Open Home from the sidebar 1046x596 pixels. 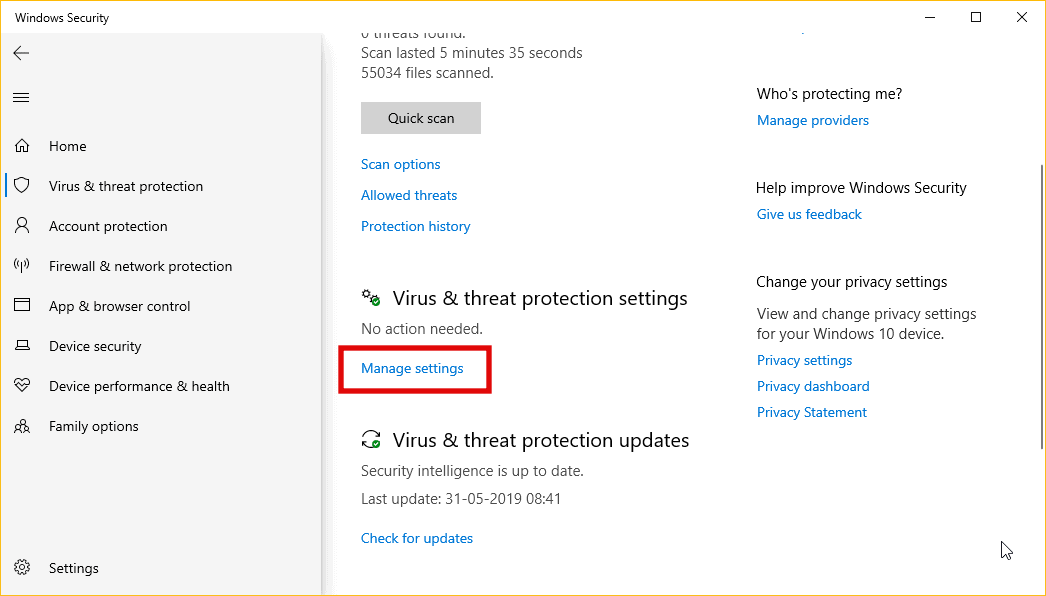click(67, 145)
